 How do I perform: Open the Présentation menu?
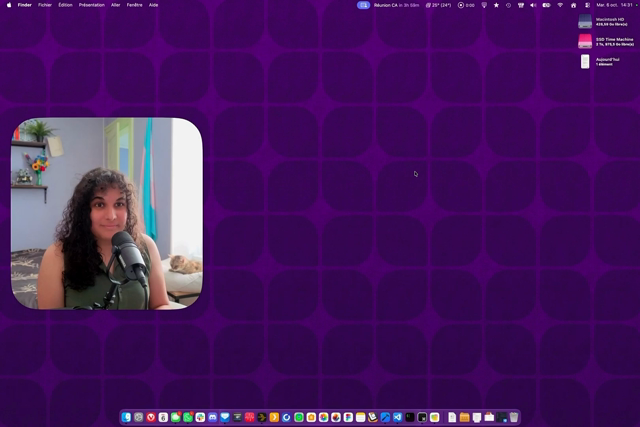coord(92,5)
